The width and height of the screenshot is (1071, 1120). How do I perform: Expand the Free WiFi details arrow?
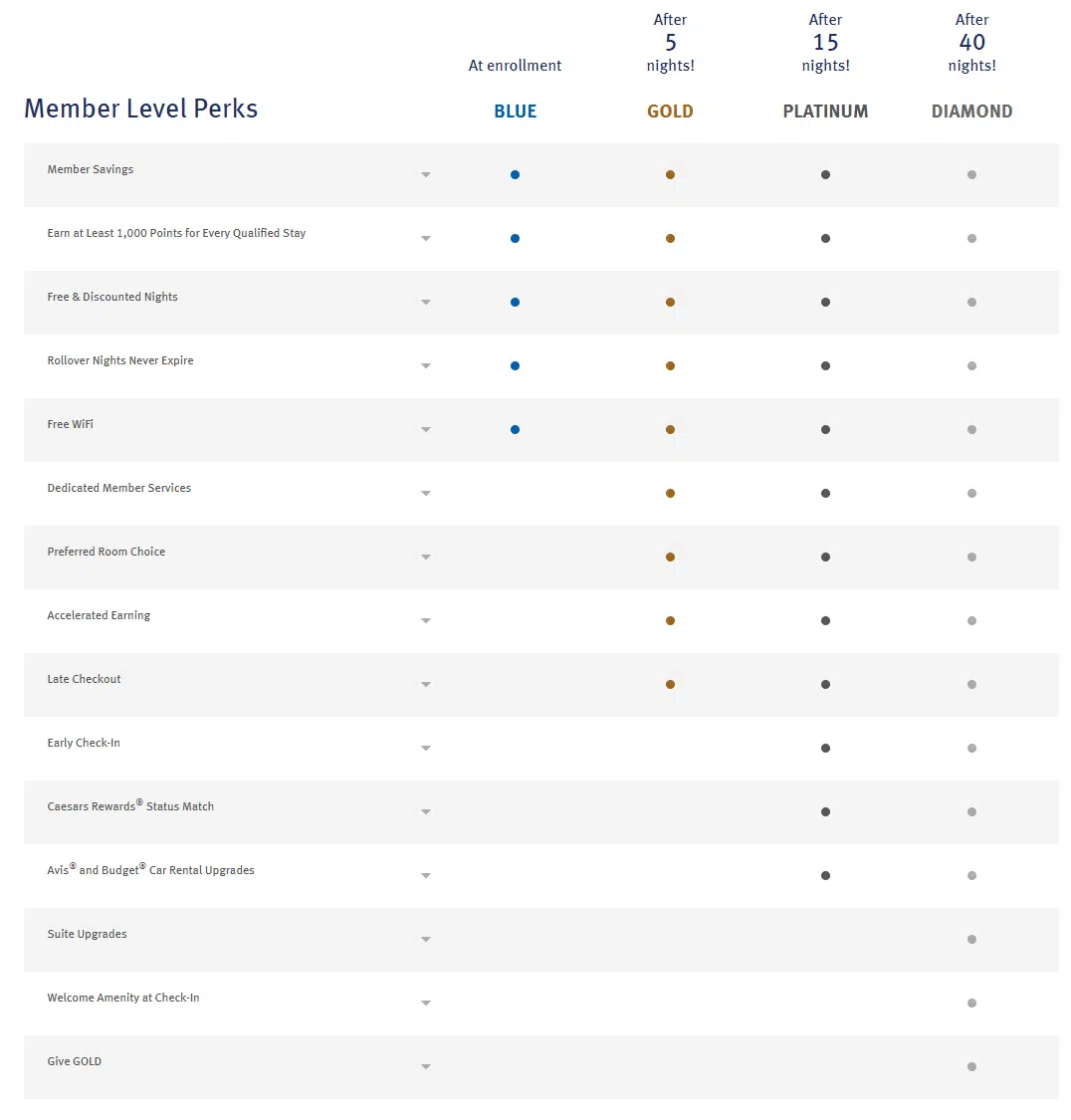[426, 430]
